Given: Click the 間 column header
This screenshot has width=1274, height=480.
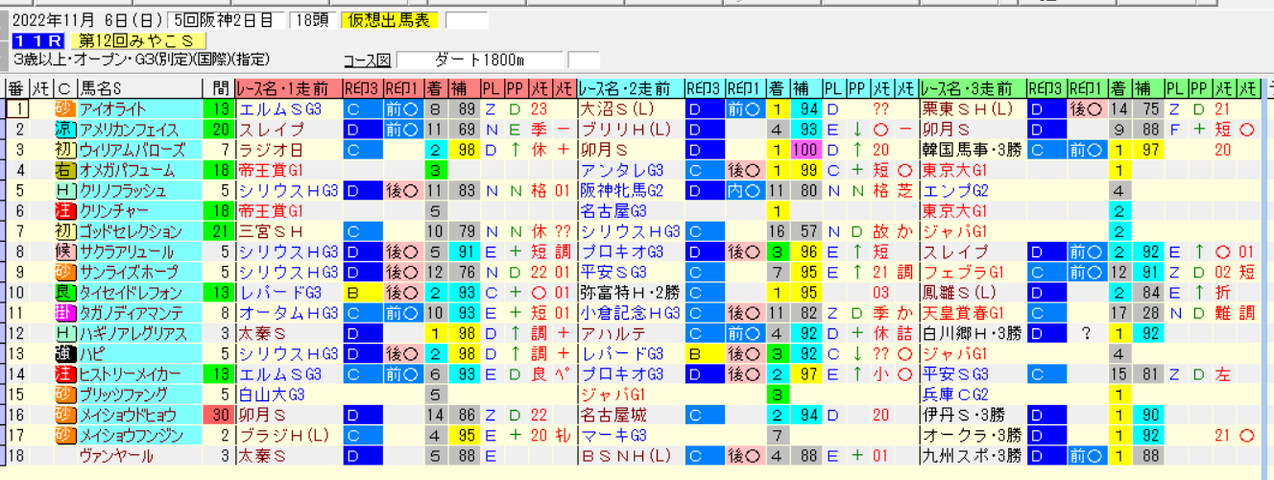Looking at the screenshot, I should point(219,88).
